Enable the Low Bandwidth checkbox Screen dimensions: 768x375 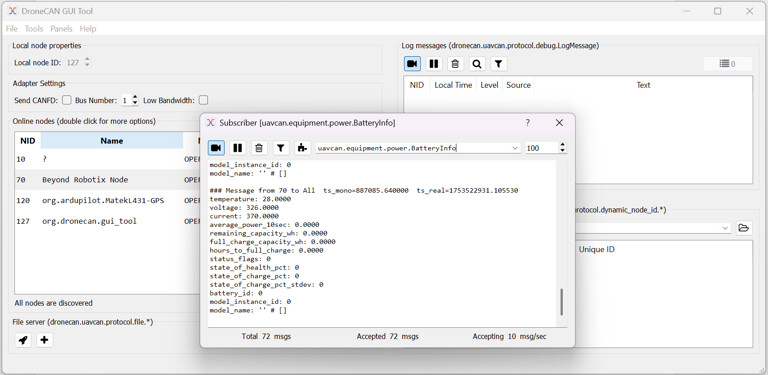[x=203, y=100]
